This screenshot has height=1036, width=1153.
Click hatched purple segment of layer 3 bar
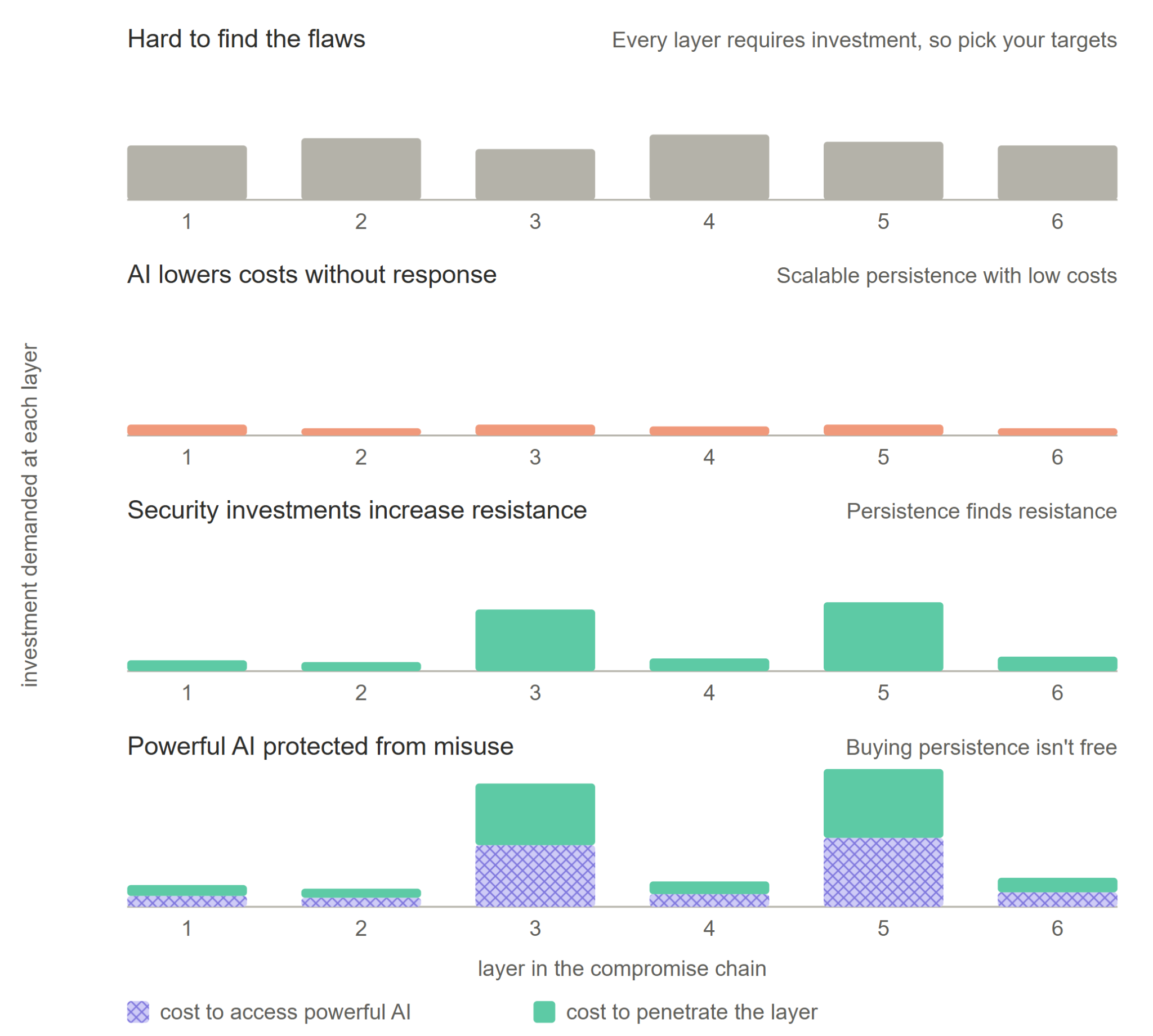[x=535, y=876]
